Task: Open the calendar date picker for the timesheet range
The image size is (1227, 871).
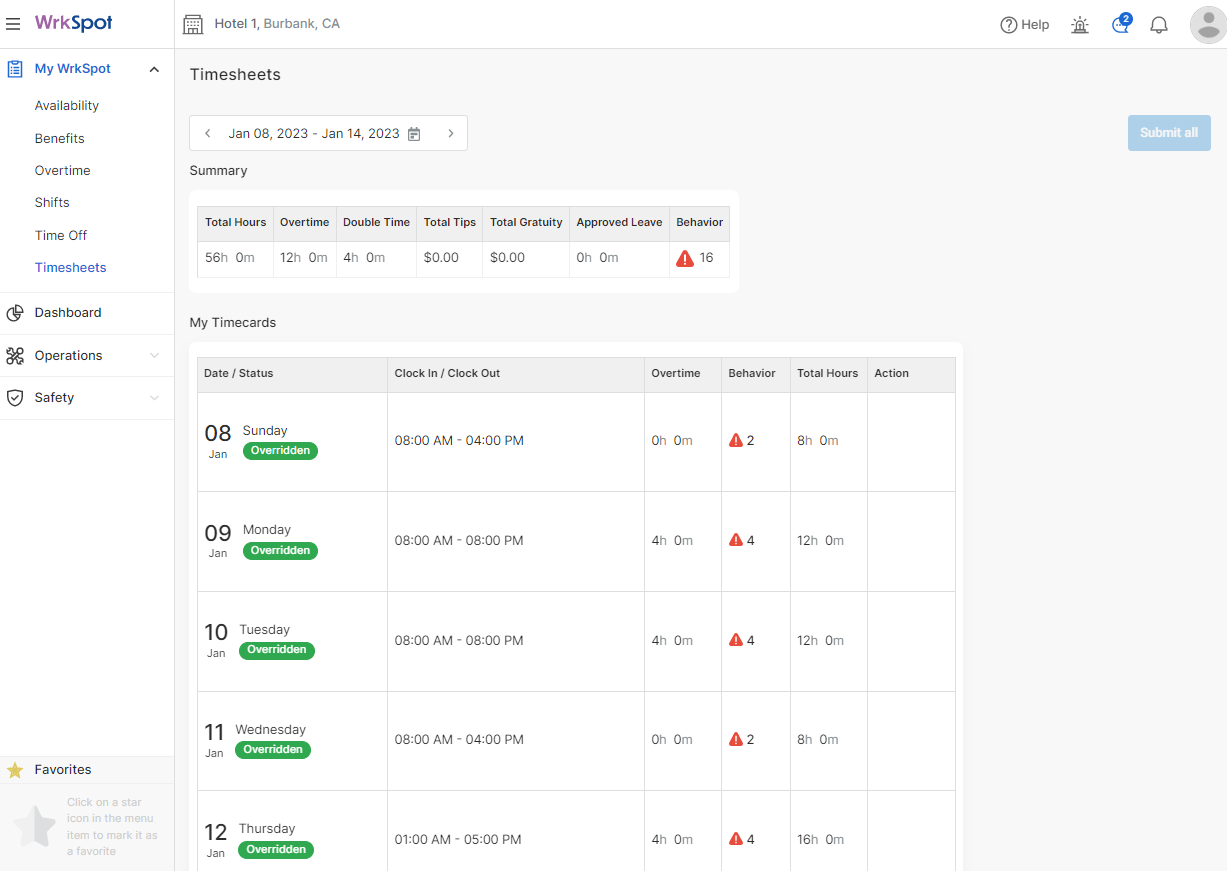Action: click(x=414, y=133)
